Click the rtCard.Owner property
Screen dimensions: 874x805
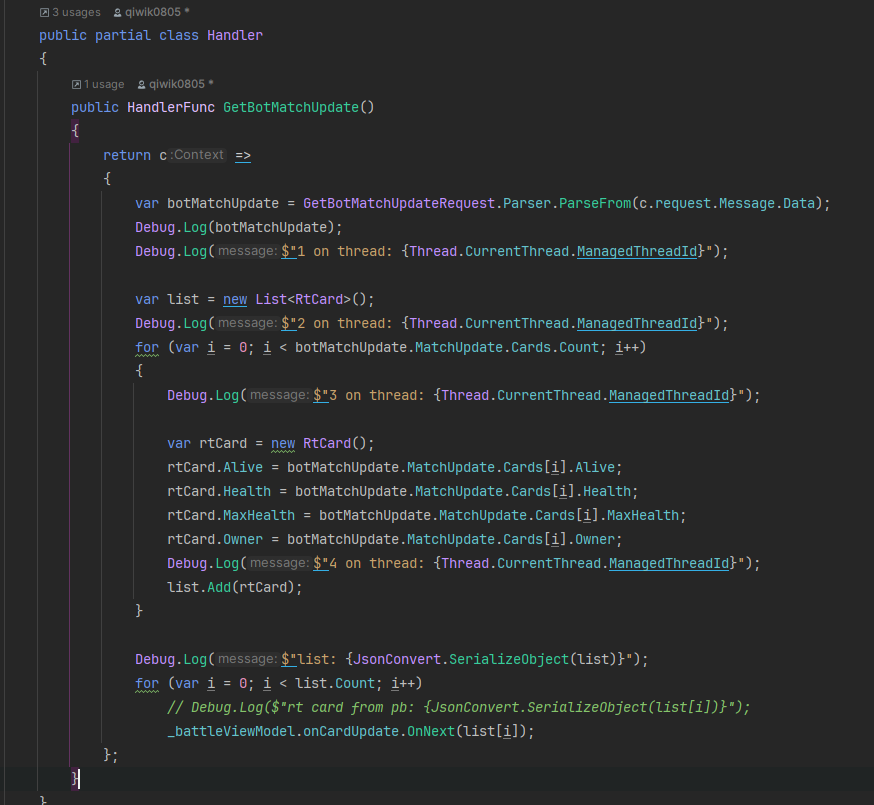click(x=242, y=539)
